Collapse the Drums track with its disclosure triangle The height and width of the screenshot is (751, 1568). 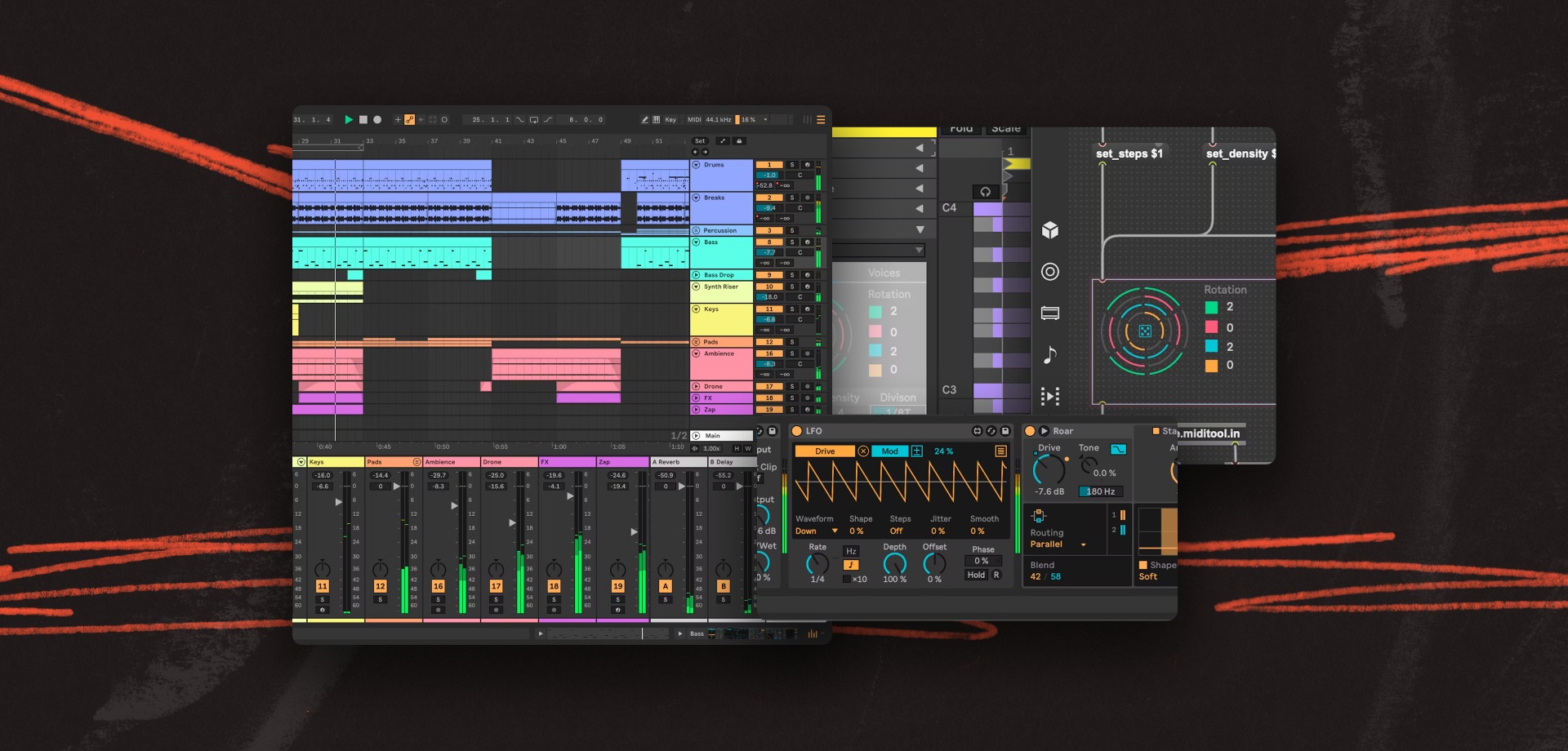click(697, 165)
